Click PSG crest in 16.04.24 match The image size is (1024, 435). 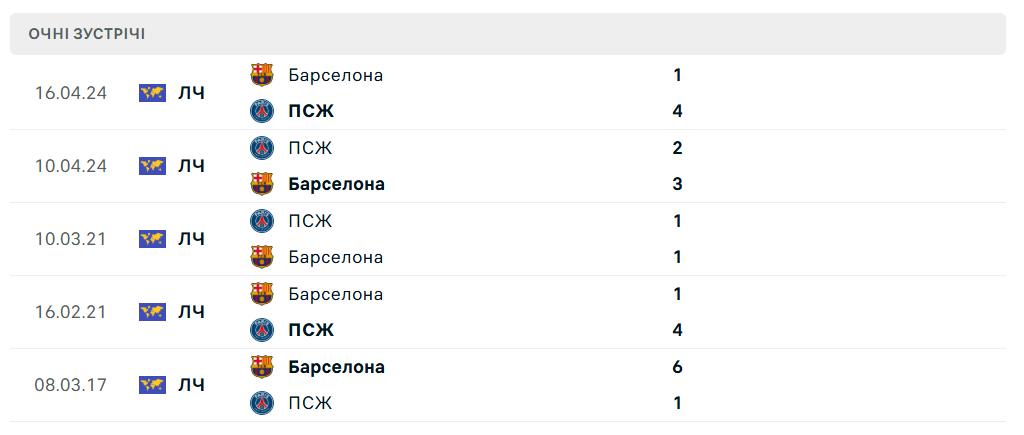point(262,111)
